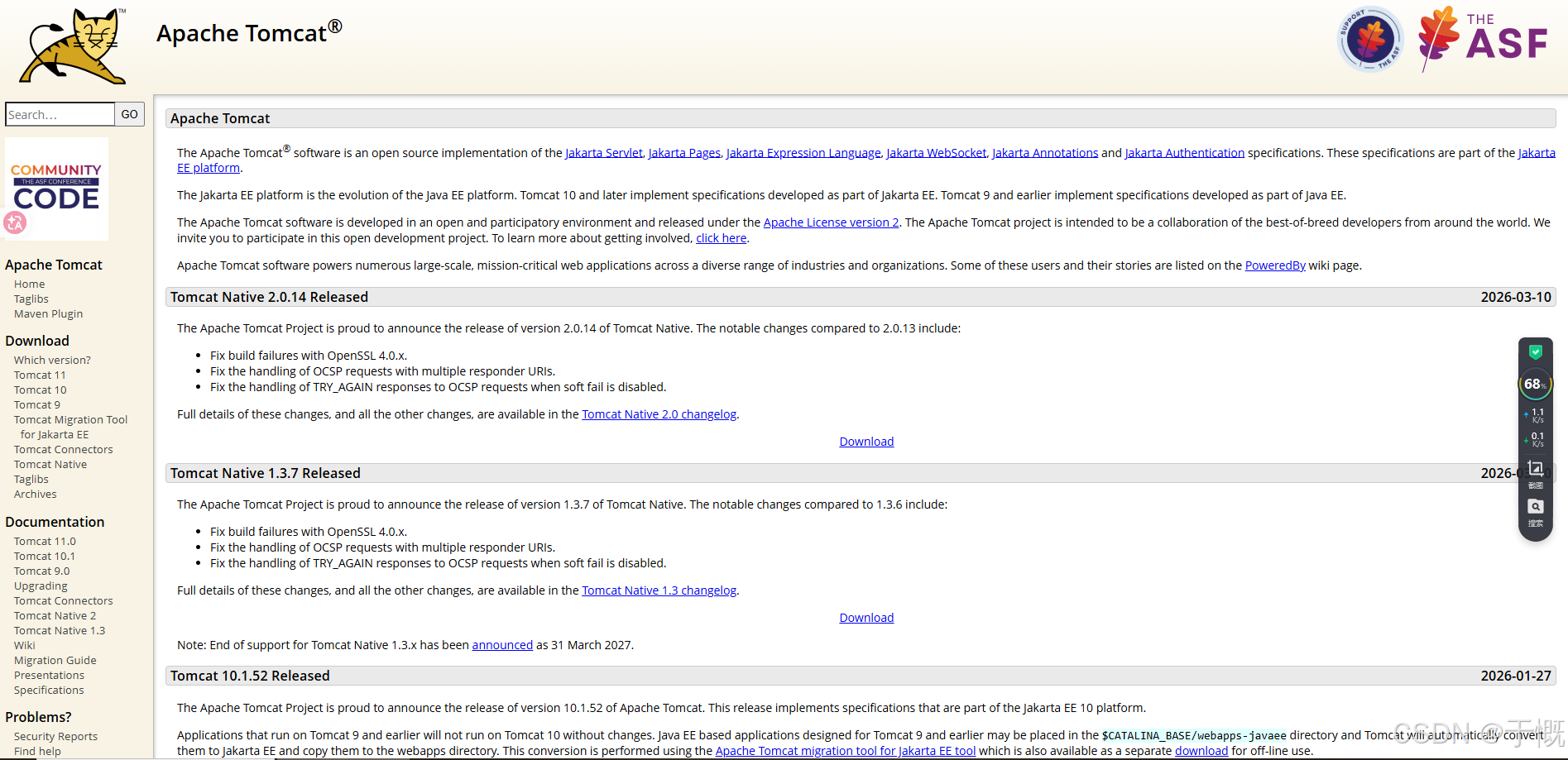Open Migration Guide link
The height and width of the screenshot is (760, 1568).
click(55, 660)
